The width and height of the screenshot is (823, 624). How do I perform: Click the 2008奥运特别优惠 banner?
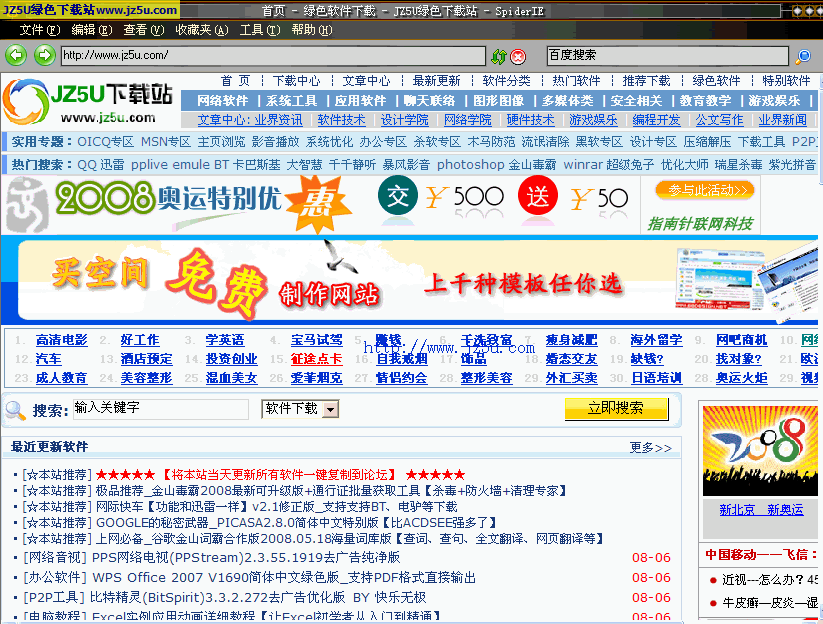tap(320, 204)
